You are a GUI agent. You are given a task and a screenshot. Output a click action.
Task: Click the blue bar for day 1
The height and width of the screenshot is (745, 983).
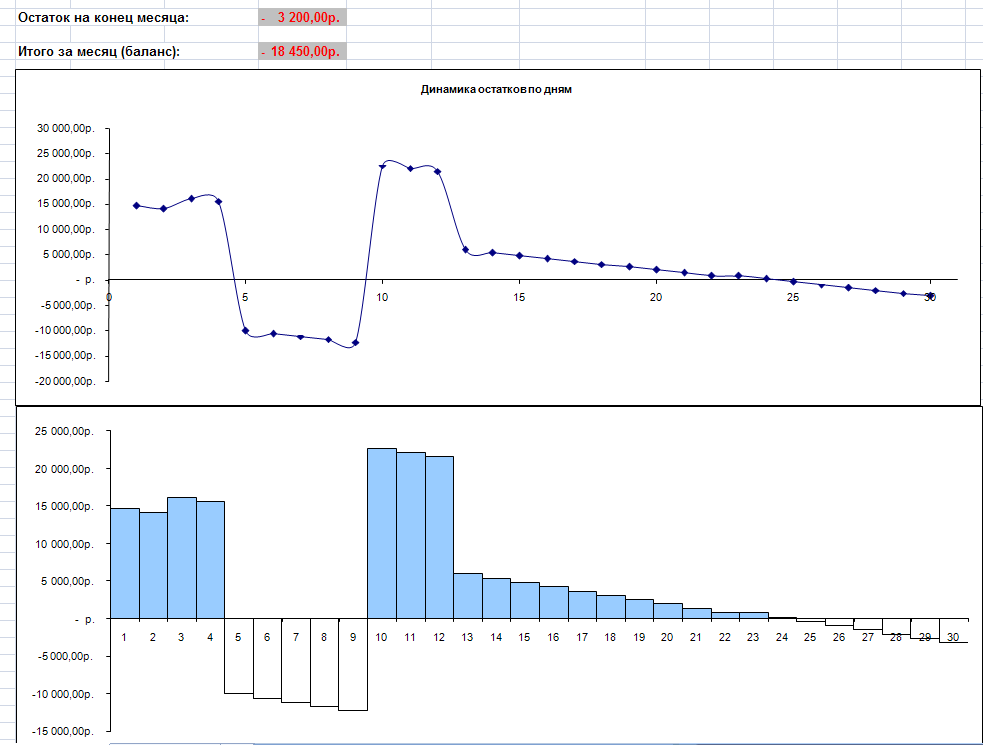124,563
